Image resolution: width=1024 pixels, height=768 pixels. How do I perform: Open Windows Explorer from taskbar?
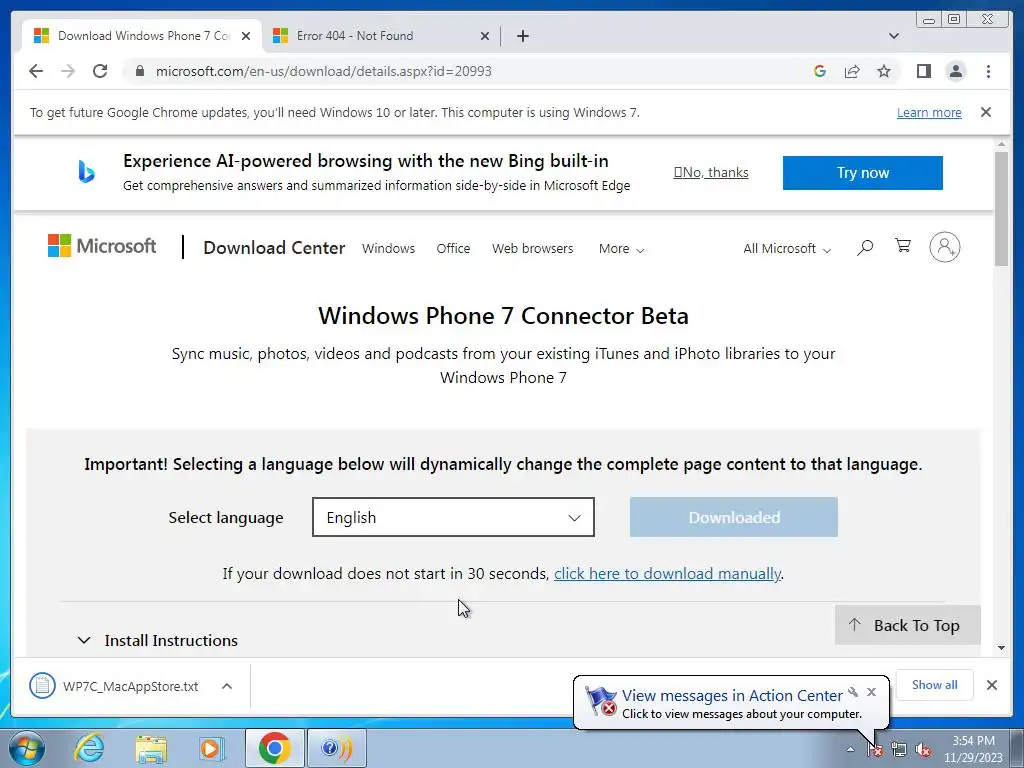(x=151, y=748)
